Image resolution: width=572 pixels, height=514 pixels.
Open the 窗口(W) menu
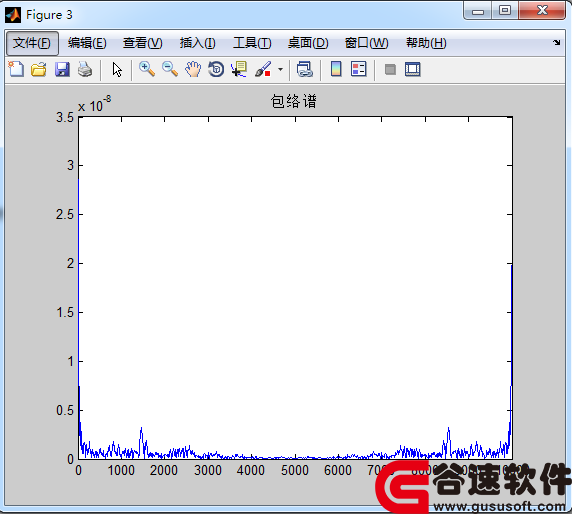366,43
